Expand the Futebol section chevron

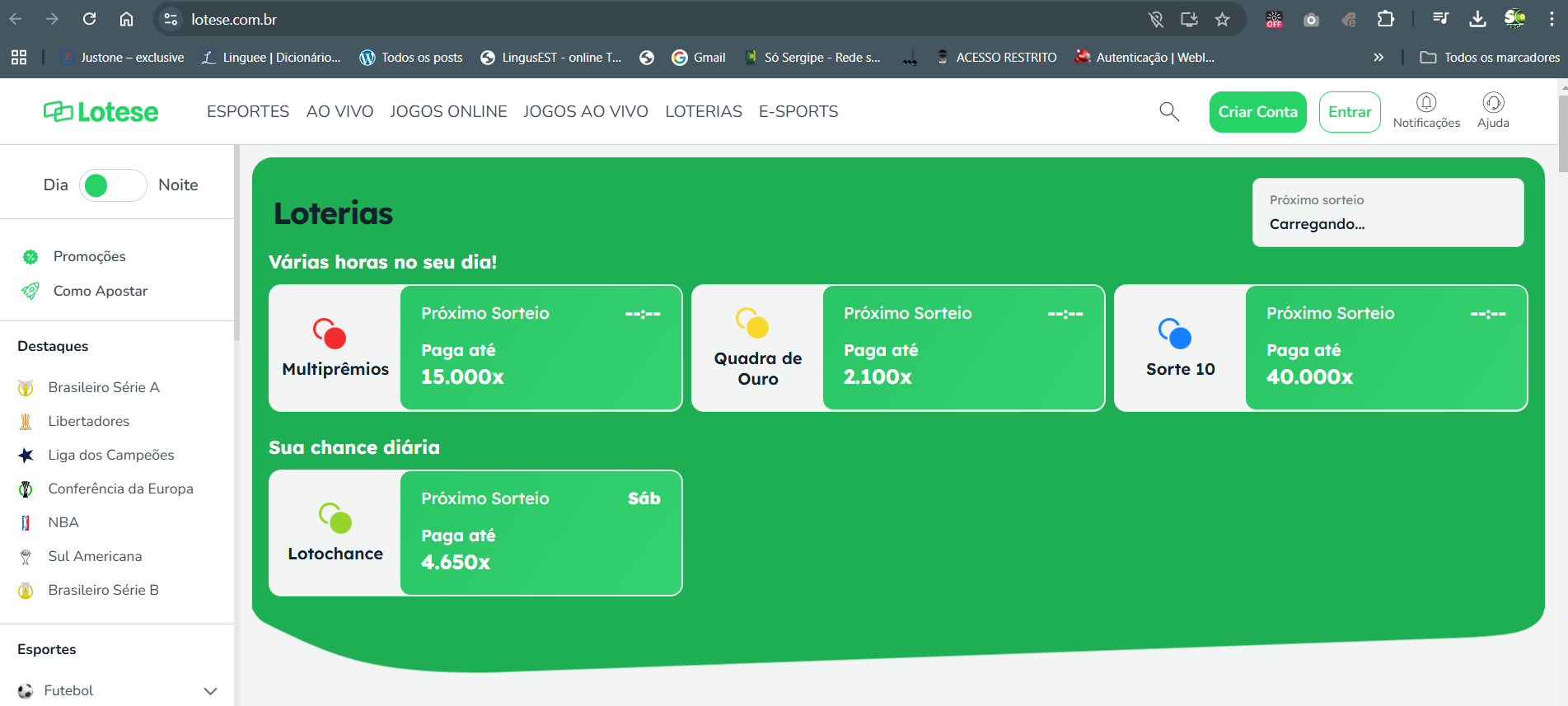point(210,691)
